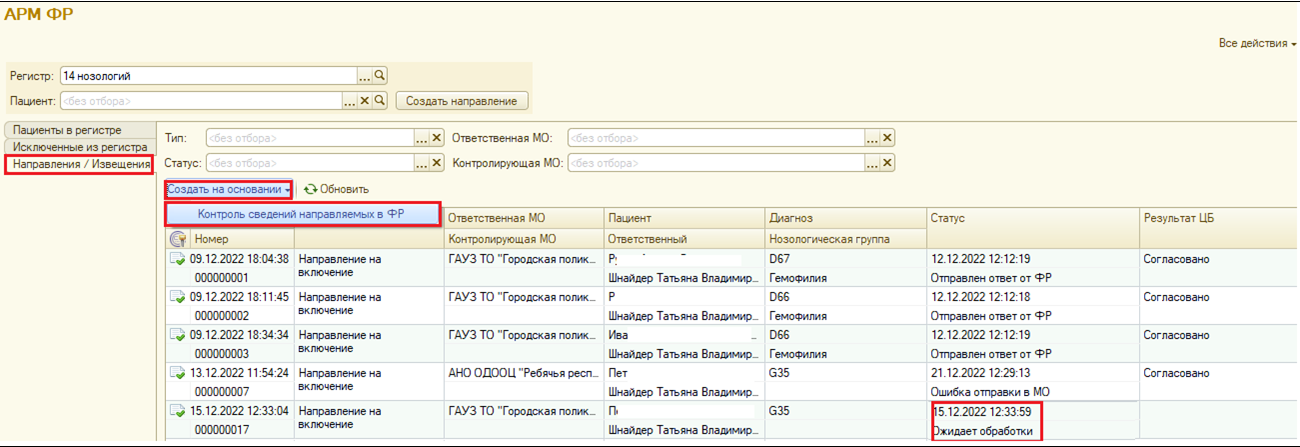The height and width of the screenshot is (447, 1300).
Task: Open Исключенные из регистра tab
Action: click(x=79, y=147)
